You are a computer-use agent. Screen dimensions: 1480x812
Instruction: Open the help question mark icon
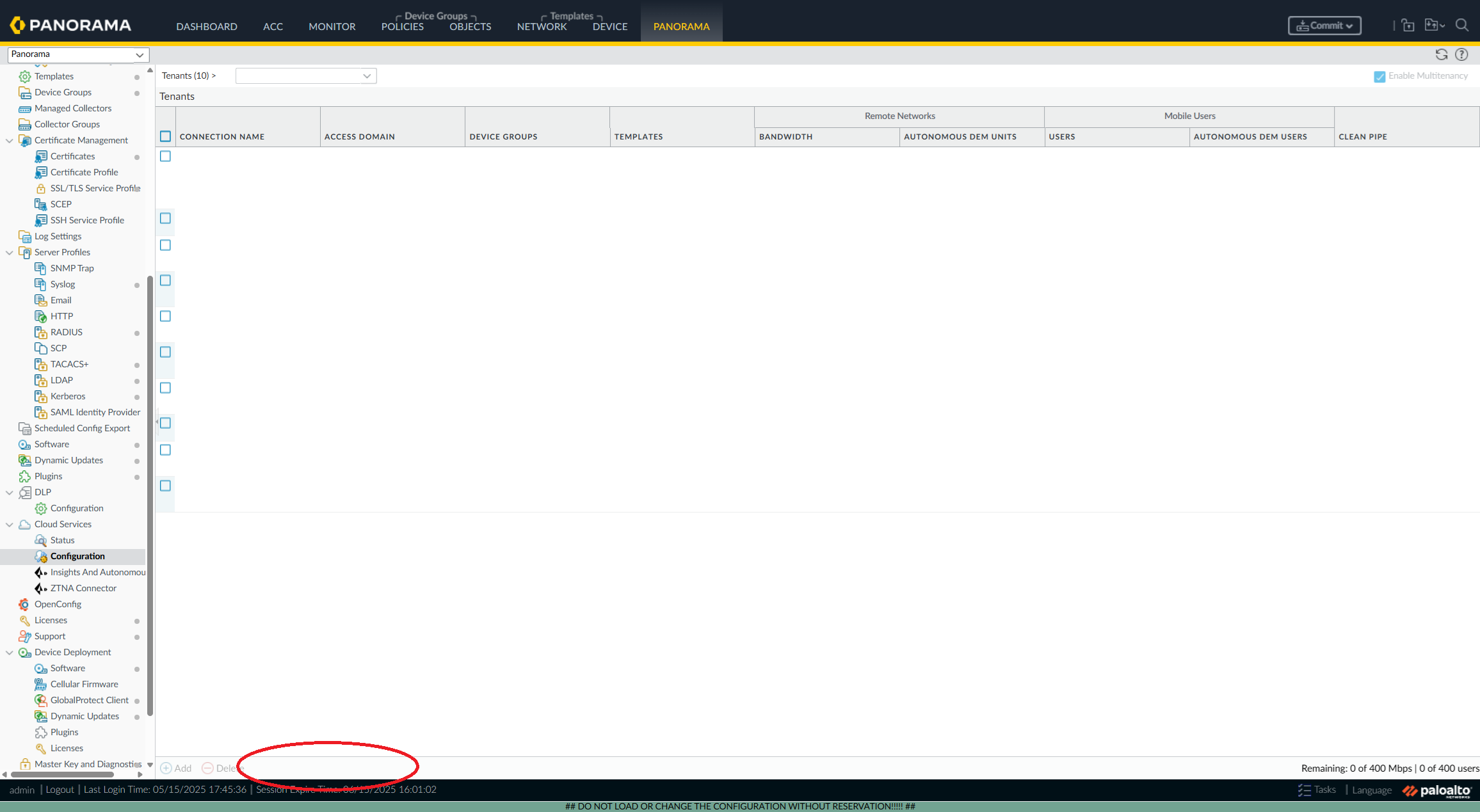click(x=1461, y=54)
